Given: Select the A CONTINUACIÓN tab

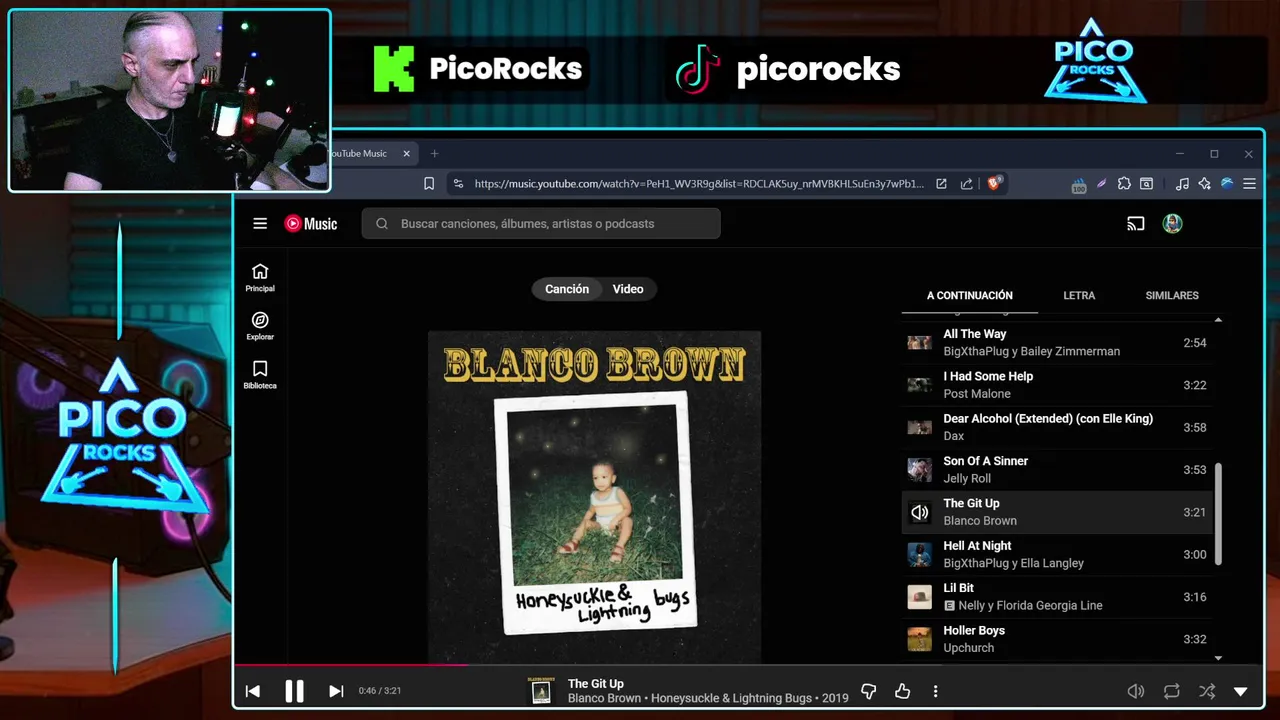Looking at the screenshot, I should click(969, 295).
